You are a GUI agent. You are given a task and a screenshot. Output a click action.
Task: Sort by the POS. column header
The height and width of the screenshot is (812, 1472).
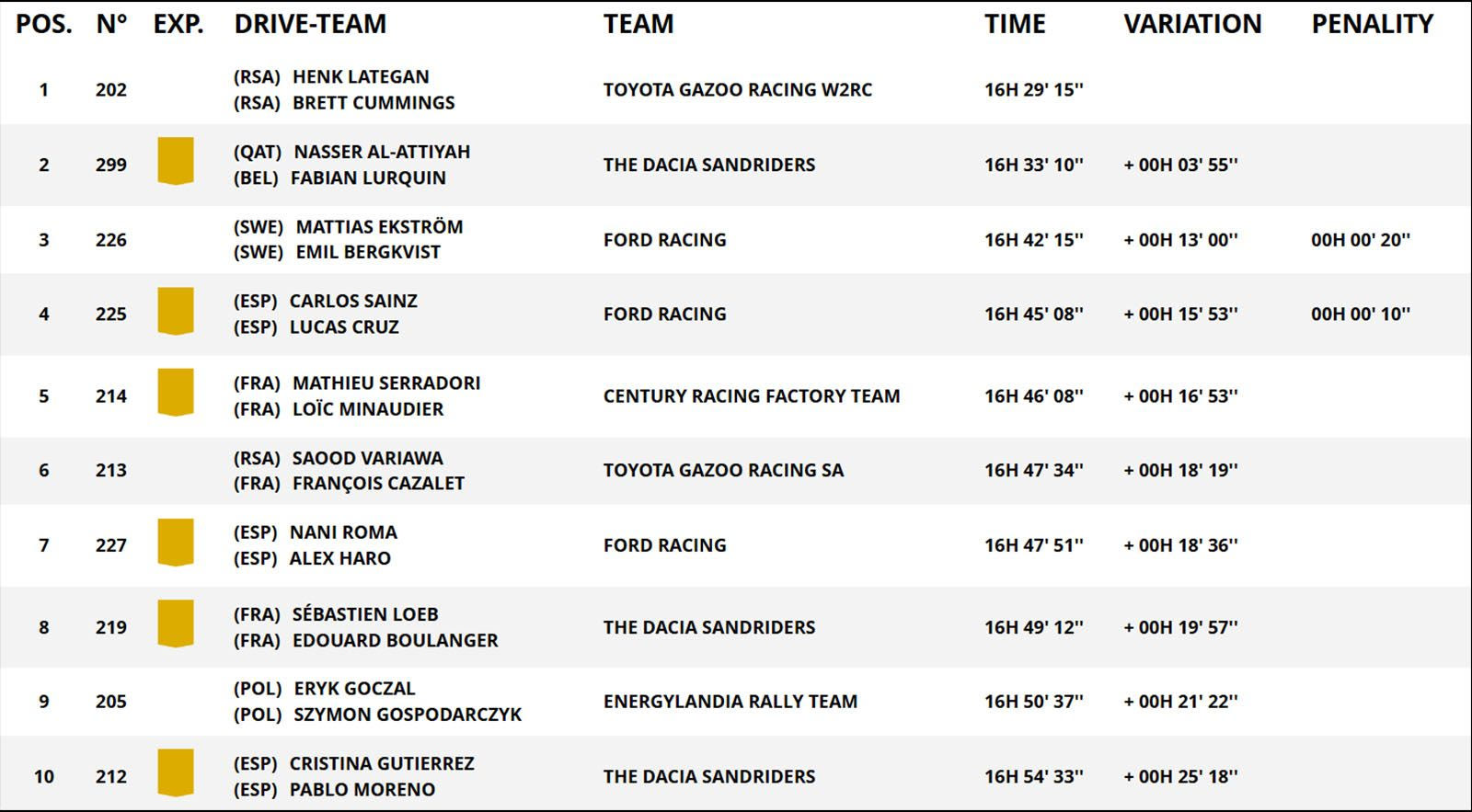(43, 24)
